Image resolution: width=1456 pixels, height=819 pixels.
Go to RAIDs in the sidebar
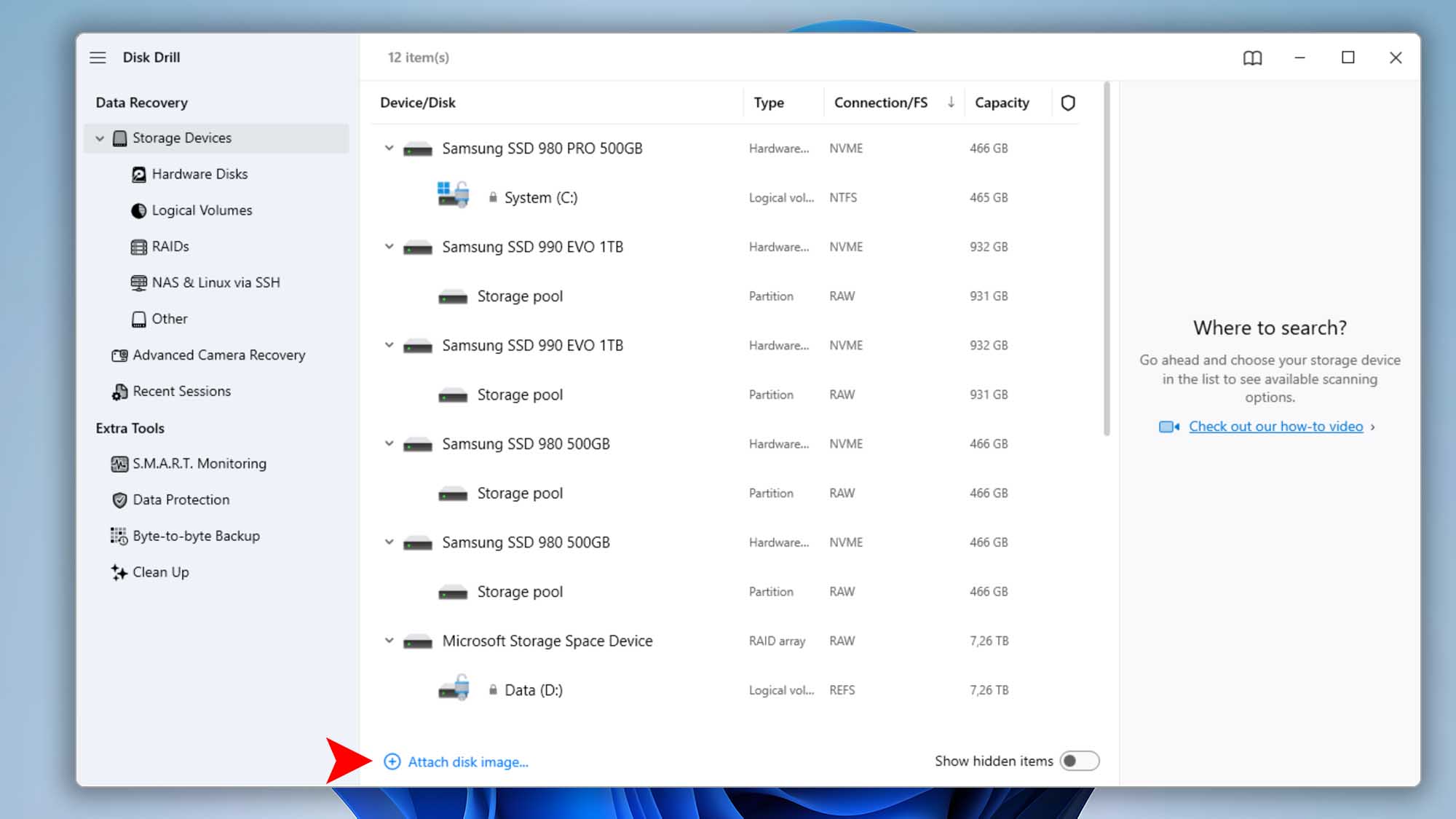pos(170,246)
